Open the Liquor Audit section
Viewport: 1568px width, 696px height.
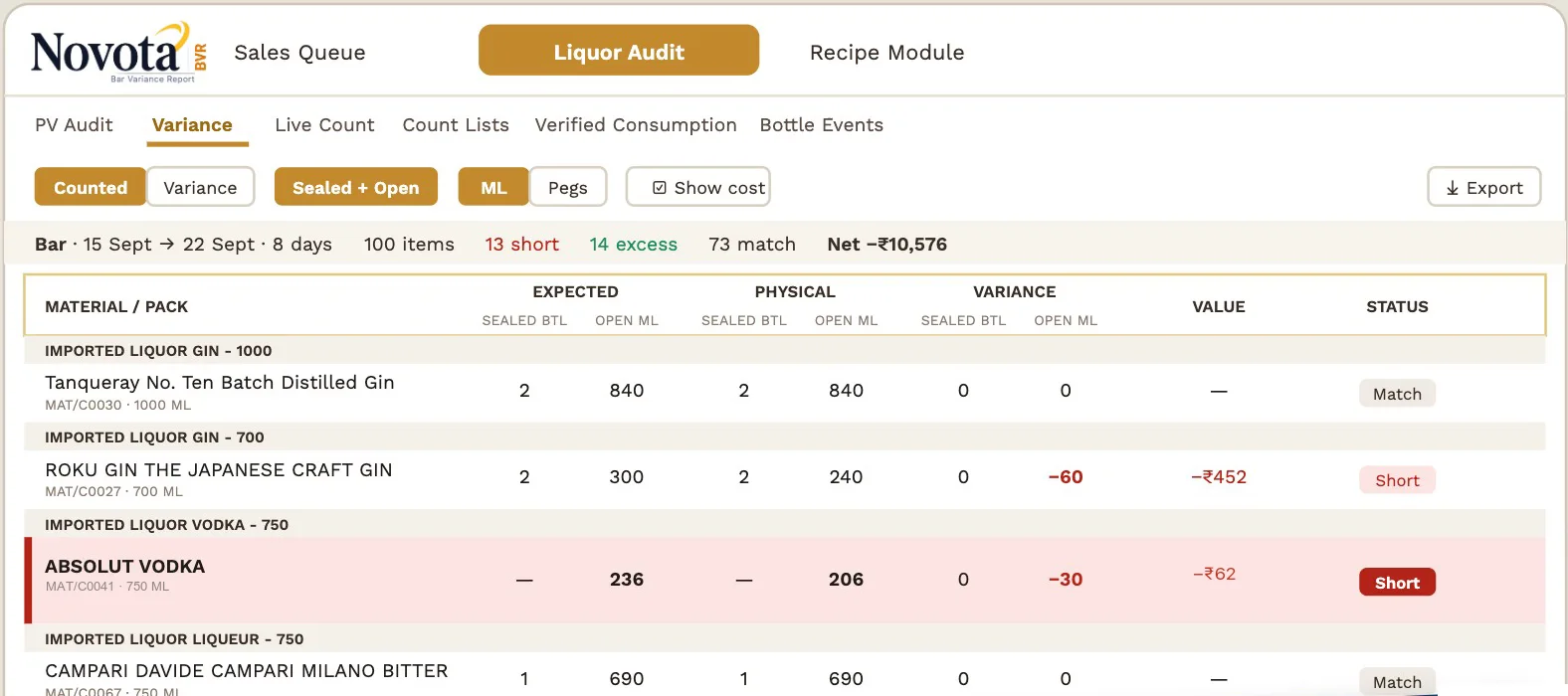pyautogui.click(x=619, y=51)
